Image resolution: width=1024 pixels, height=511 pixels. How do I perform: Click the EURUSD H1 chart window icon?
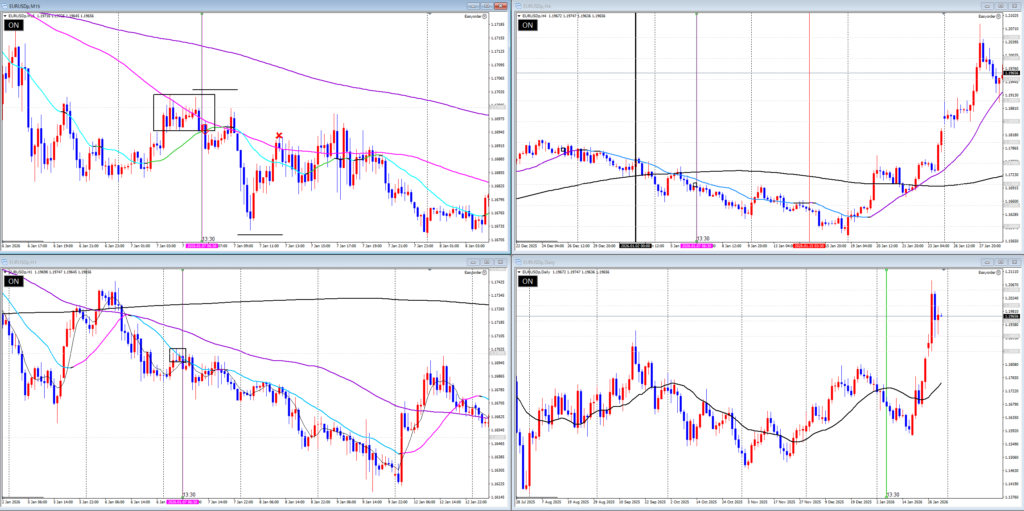click(x=4, y=260)
